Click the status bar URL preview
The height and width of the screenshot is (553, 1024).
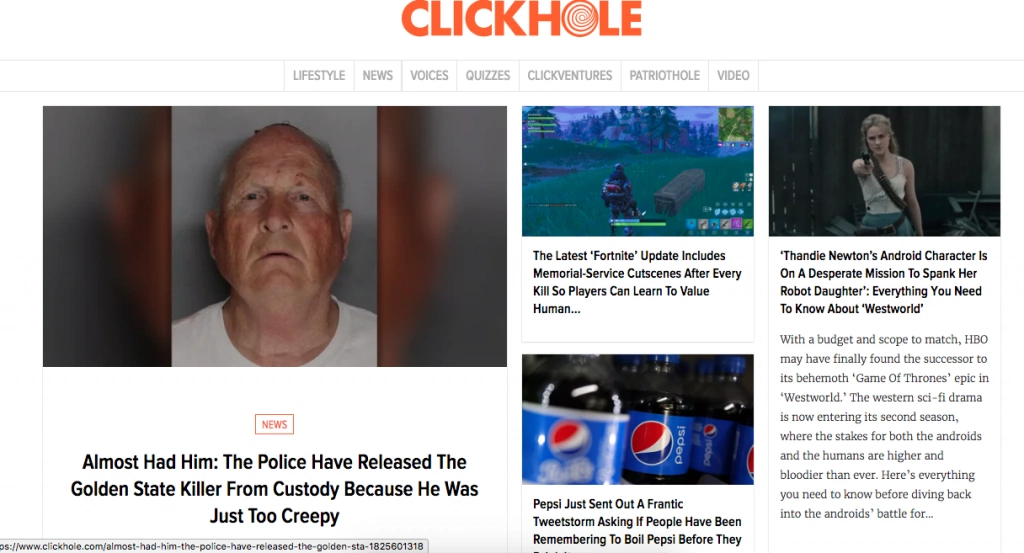(x=214, y=546)
